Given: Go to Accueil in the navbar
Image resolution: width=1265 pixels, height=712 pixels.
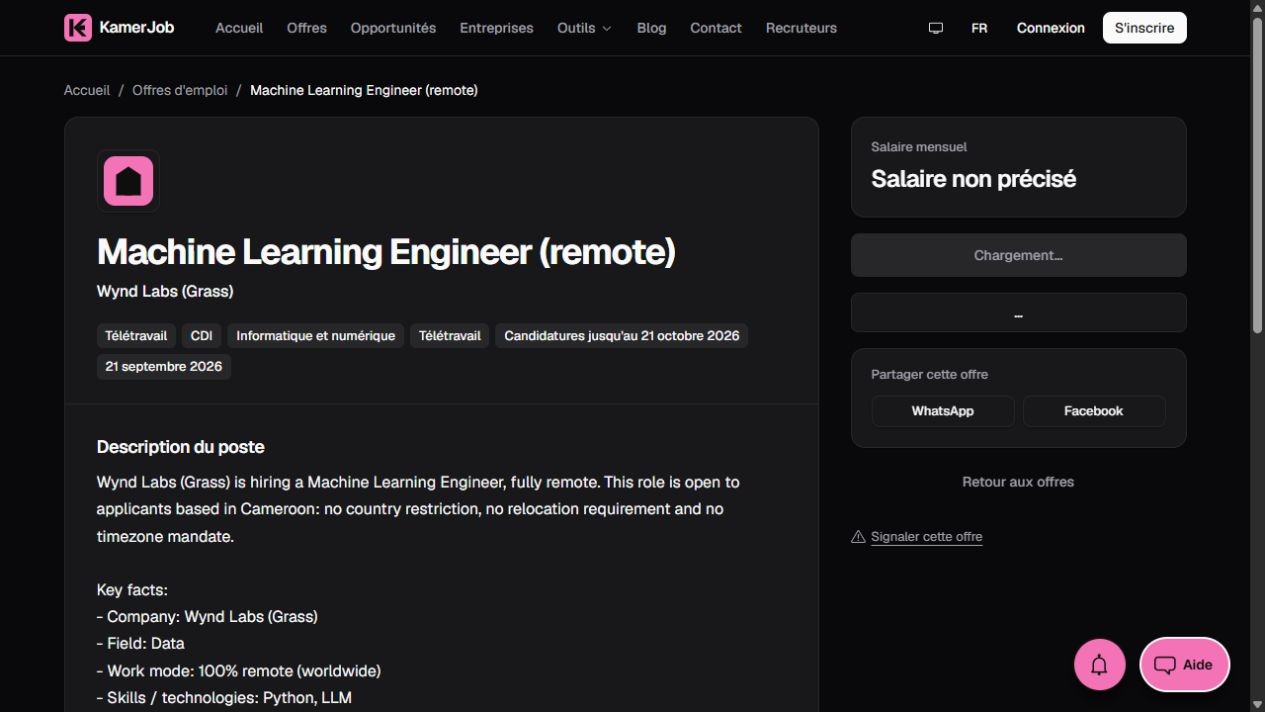Looking at the screenshot, I should point(239,28).
